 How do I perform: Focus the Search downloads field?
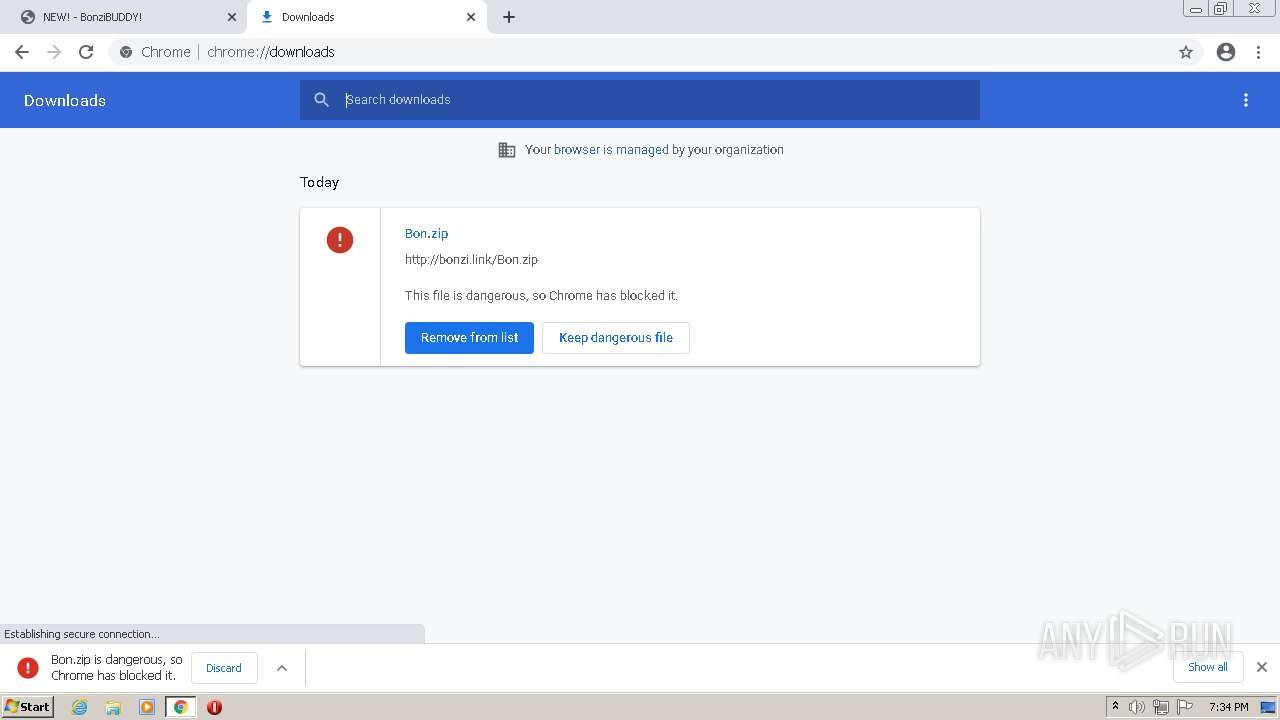tap(640, 100)
